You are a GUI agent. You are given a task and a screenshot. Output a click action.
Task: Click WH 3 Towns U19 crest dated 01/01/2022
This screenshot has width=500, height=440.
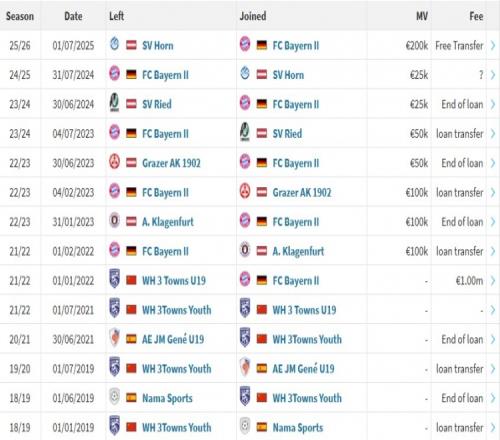click(114, 279)
